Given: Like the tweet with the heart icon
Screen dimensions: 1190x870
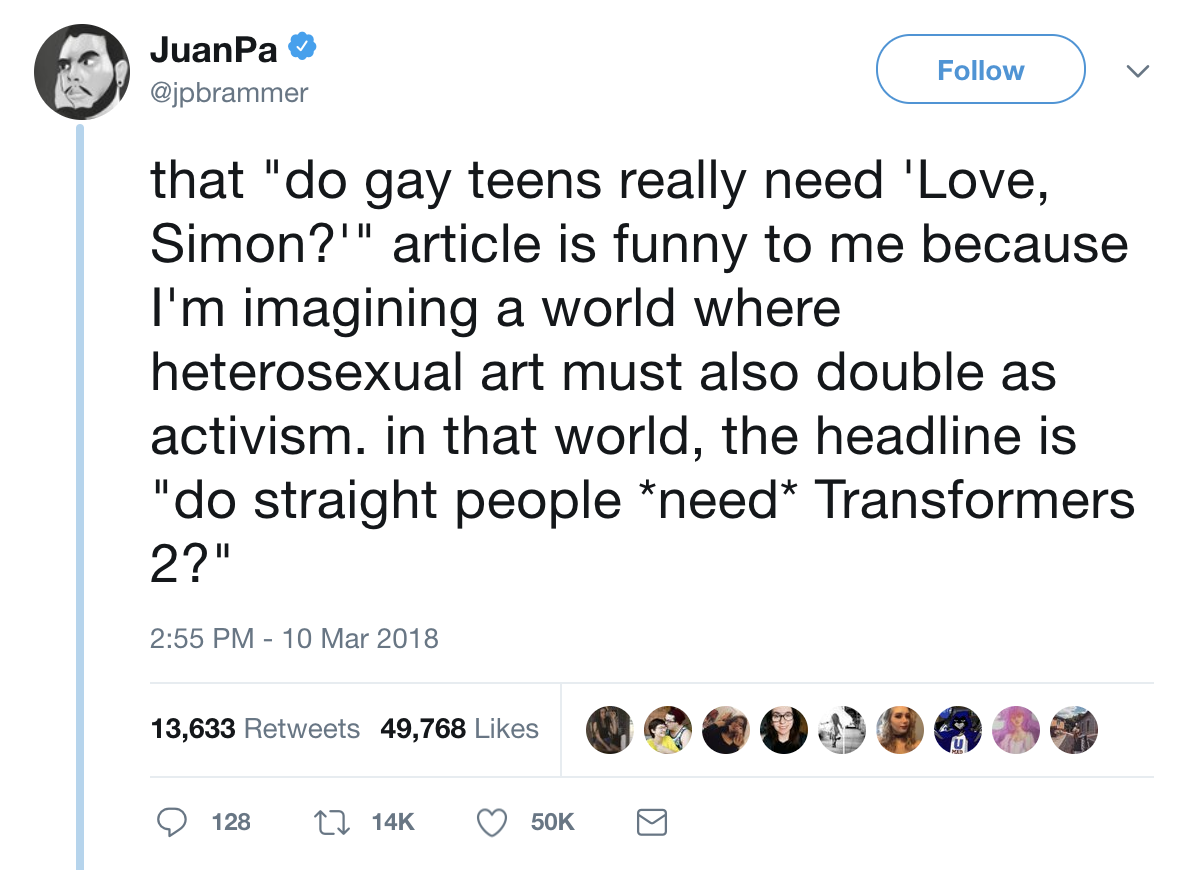Looking at the screenshot, I should [x=491, y=822].
